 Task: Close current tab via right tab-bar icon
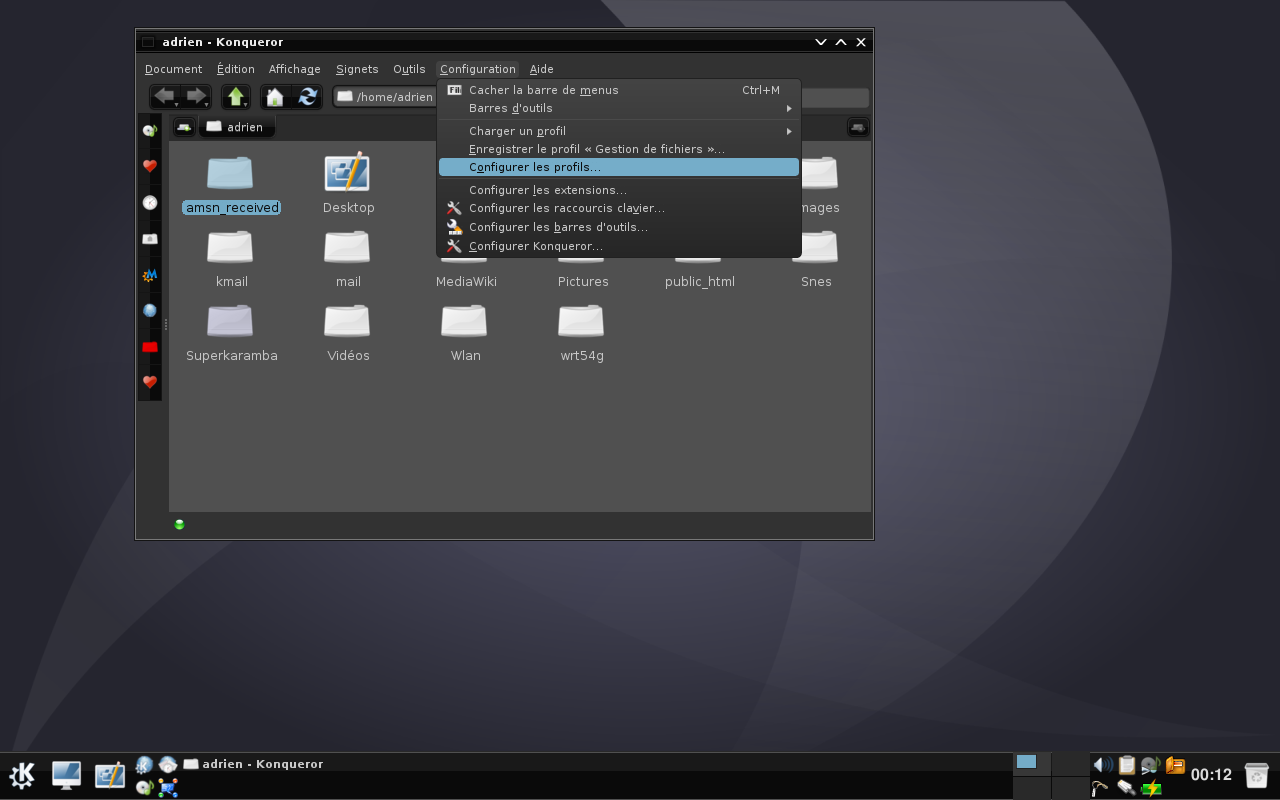[x=858, y=127]
